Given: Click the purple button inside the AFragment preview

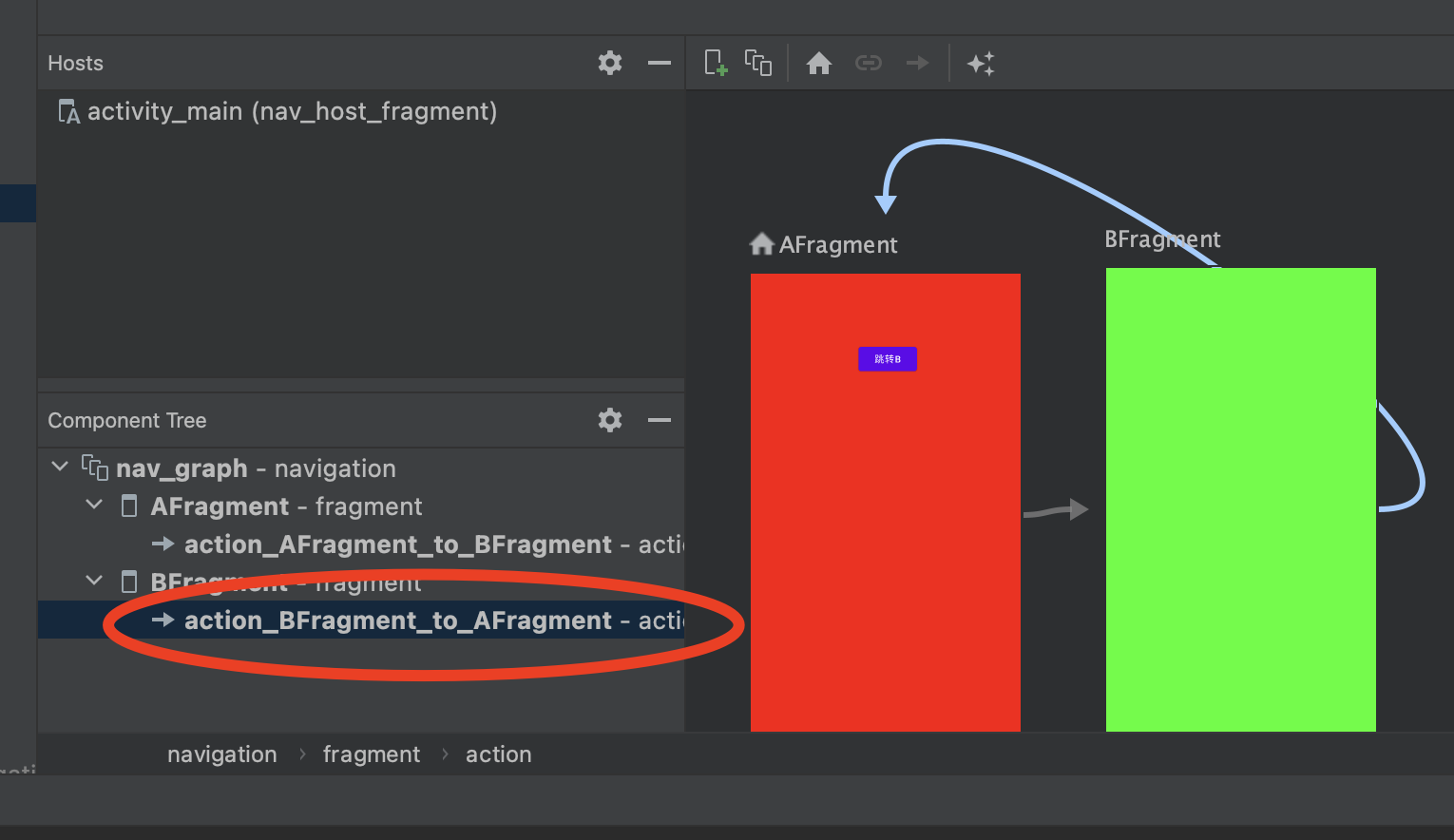Looking at the screenshot, I should pyautogui.click(x=888, y=359).
